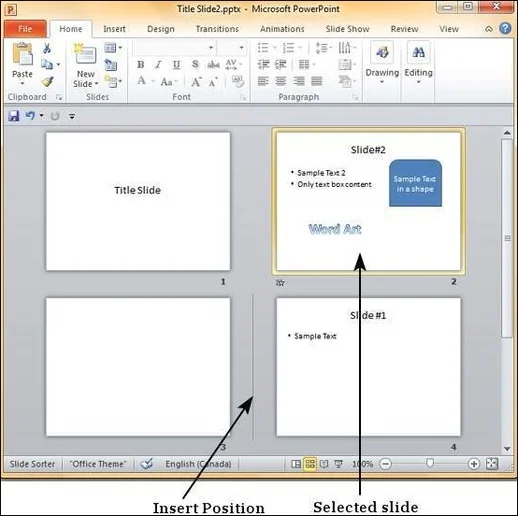Image resolution: width=518 pixels, height=516 pixels.
Task: Click the Decrease List Level icon
Action: (x=263, y=64)
